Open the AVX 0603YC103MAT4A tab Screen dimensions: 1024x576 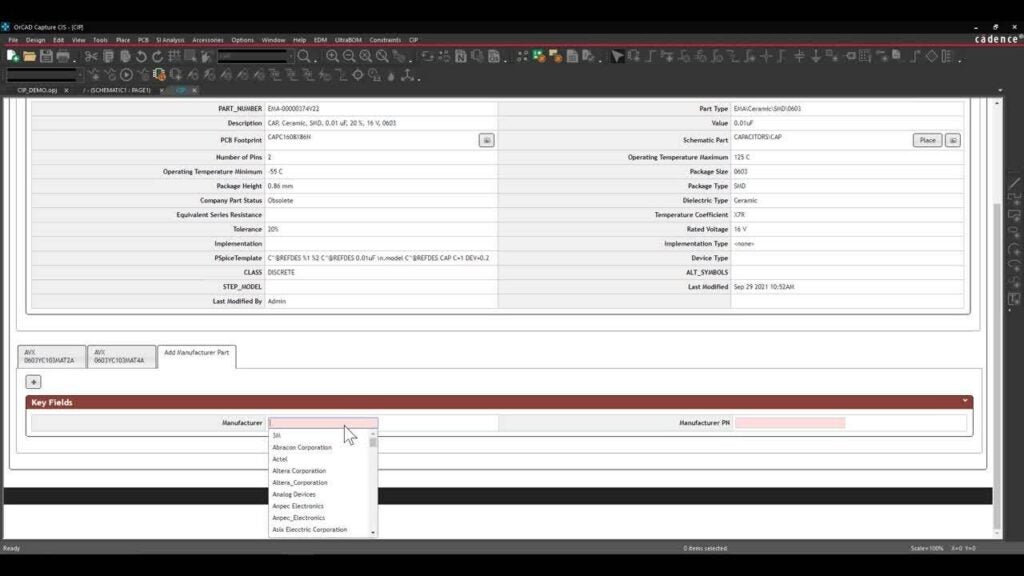pyautogui.click(x=121, y=357)
